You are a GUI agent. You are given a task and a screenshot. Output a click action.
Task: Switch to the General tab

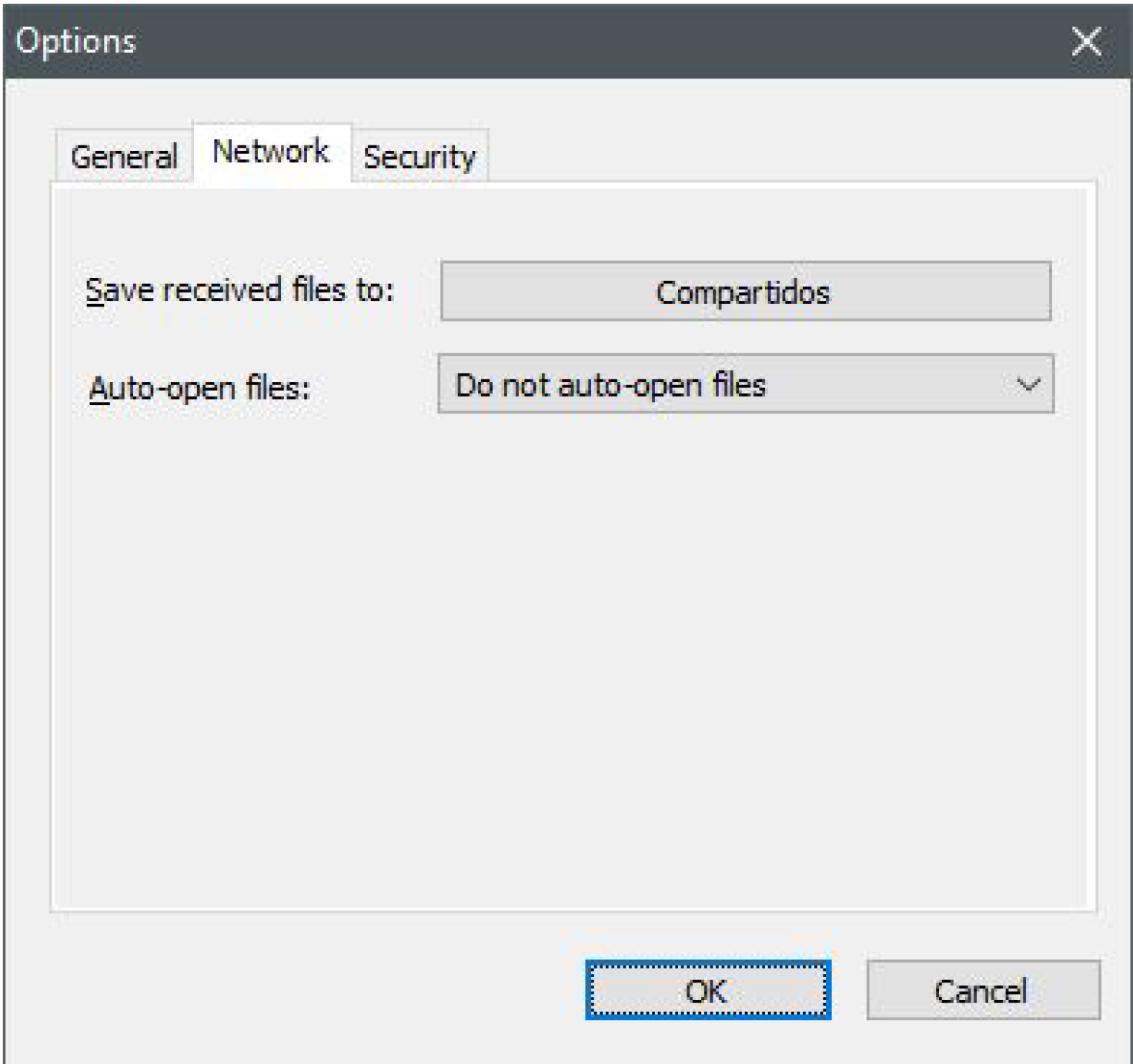124,157
